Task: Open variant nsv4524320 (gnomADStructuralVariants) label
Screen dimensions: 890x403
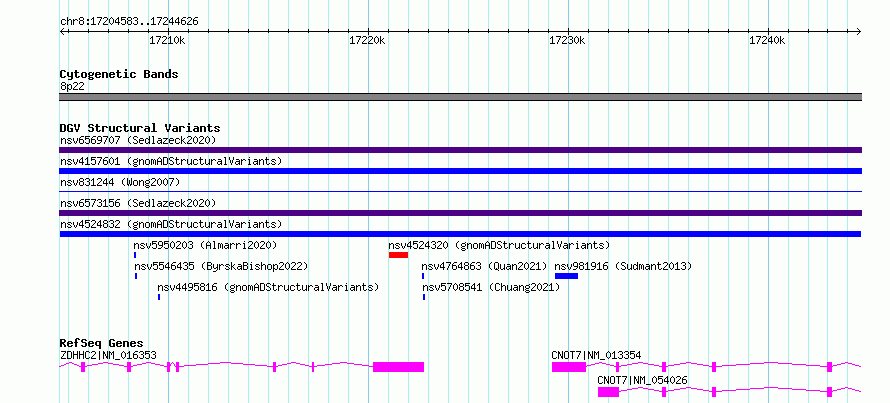Action: tap(499, 245)
